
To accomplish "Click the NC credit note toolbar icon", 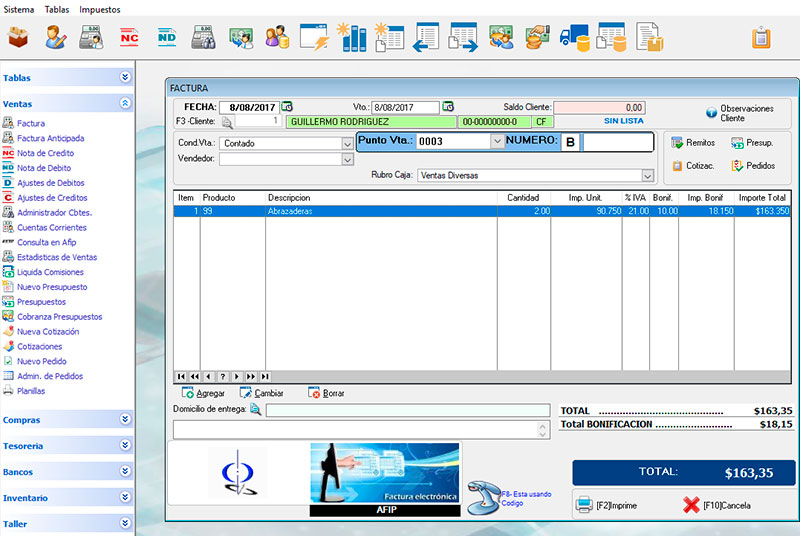I will tap(129, 38).
